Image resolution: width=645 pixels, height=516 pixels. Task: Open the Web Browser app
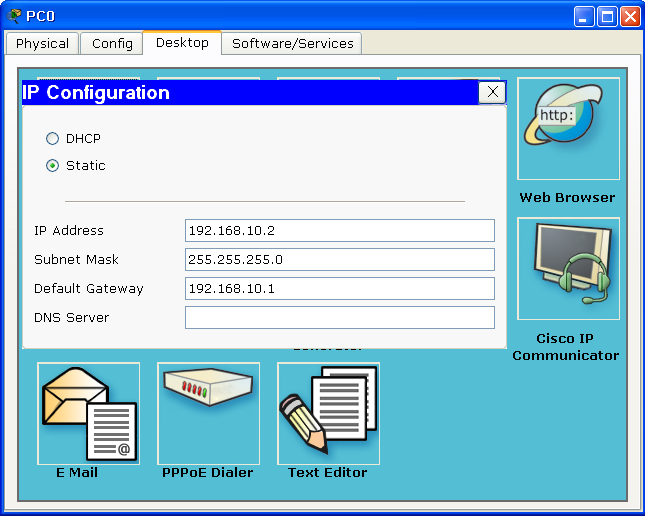click(x=568, y=128)
